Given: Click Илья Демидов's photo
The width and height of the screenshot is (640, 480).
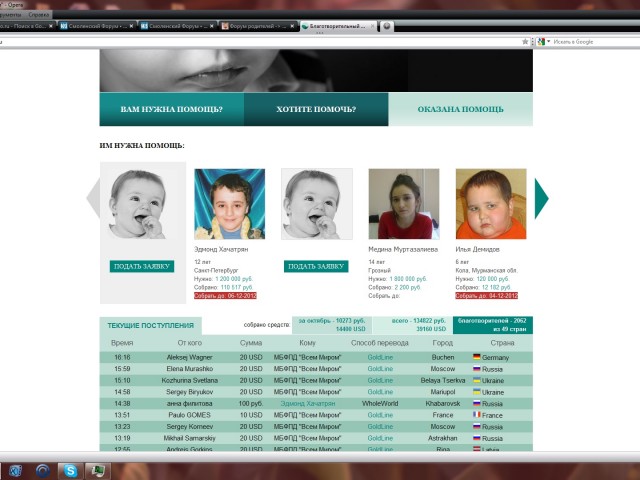Looking at the screenshot, I should [x=491, y=204].
